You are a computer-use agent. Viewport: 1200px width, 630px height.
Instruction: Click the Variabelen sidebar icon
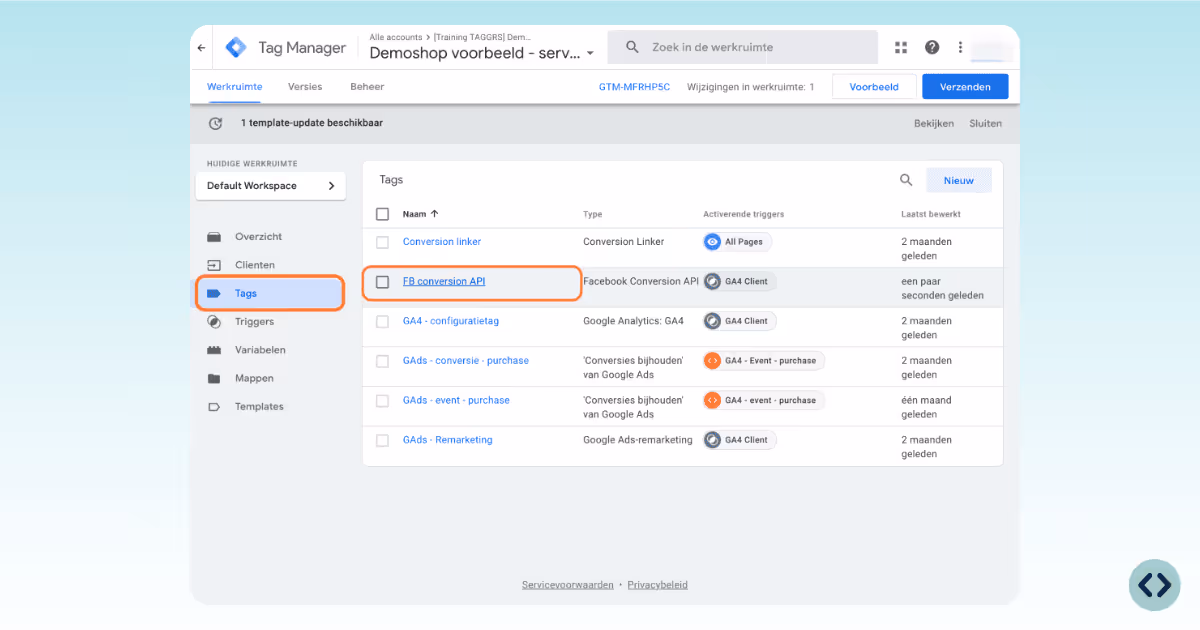click(214, 350)
